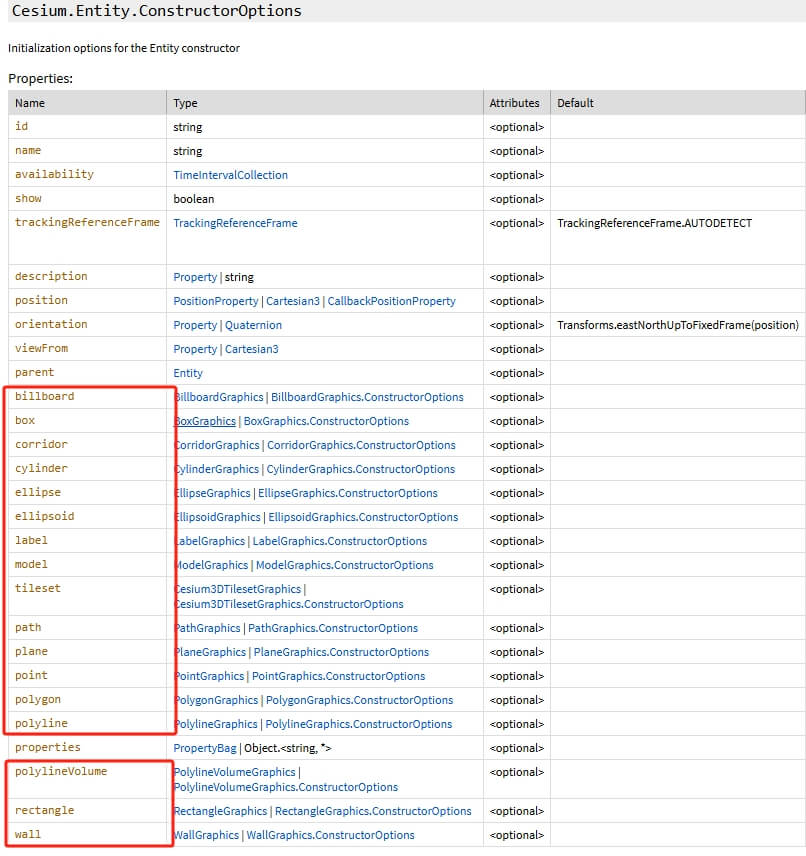The width and height of the screenshot is (806, 856).
Task: Open BoxGraphics.ConstructorOptions link
Action: point(326,421)
